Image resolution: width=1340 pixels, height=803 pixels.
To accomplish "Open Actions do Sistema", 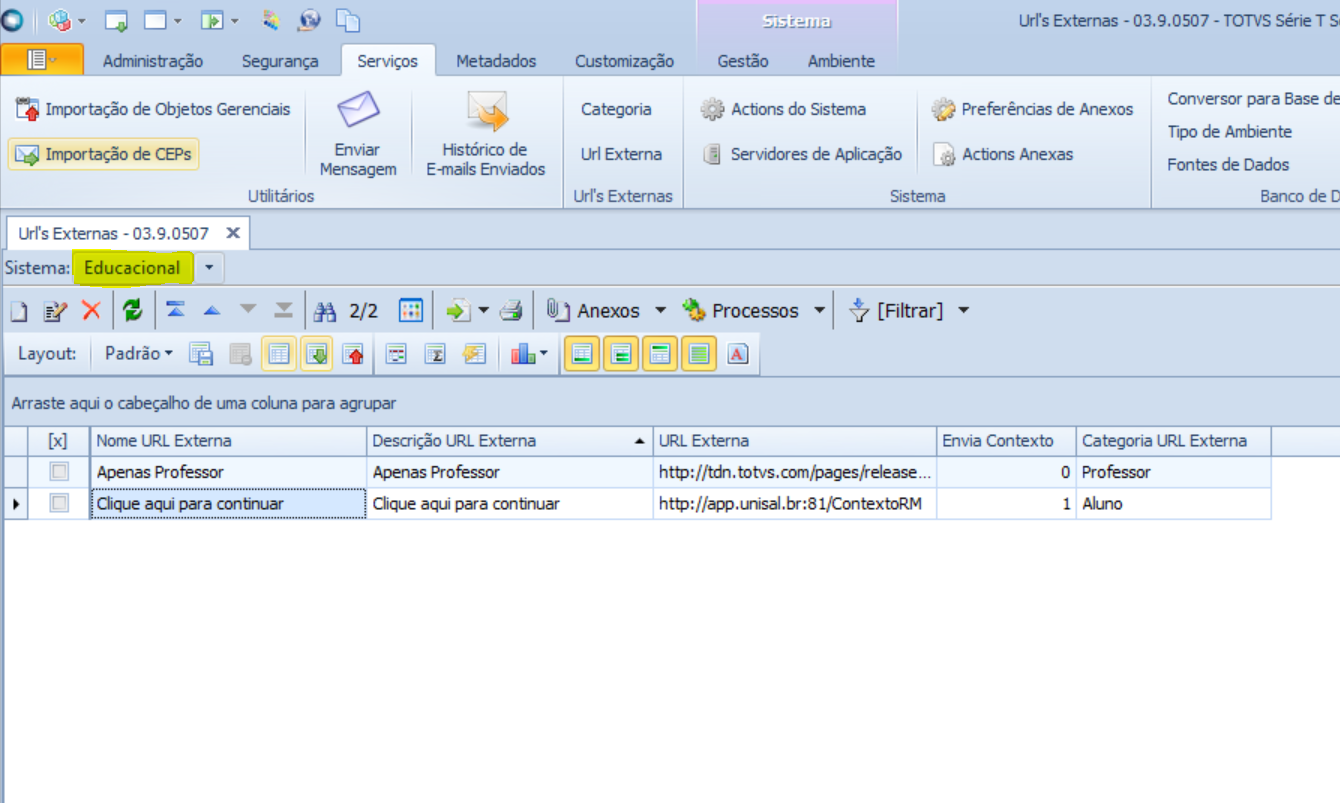I will coord(783,109).
